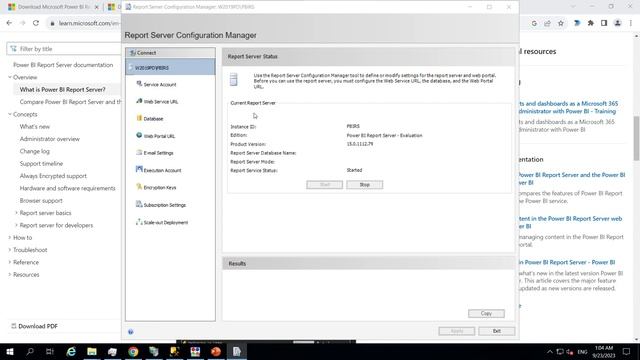
Task: Open Change log article
Action: pyautogui.click(x=35, y=151)
